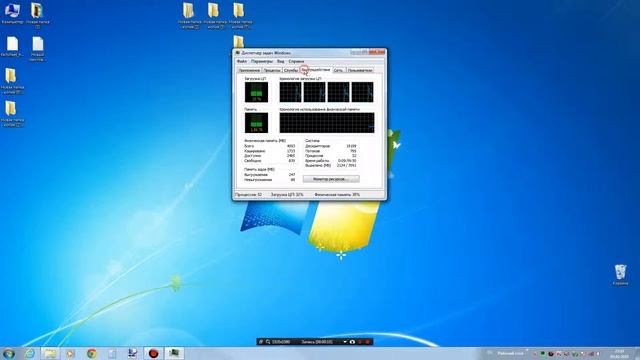Screen dimensions: 640x360
Task: Select the "Кэшировано" memory row
Action: coord(269,151)
